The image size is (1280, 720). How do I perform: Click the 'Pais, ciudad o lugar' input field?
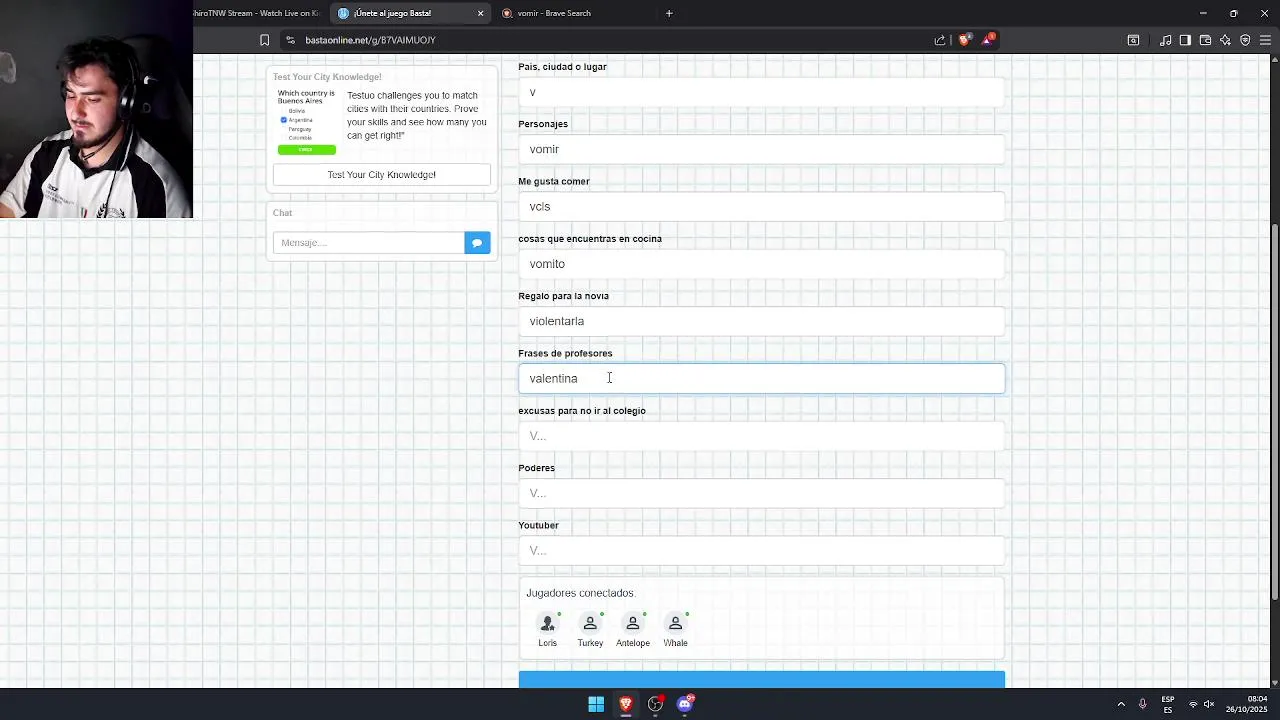pos(761,92)
